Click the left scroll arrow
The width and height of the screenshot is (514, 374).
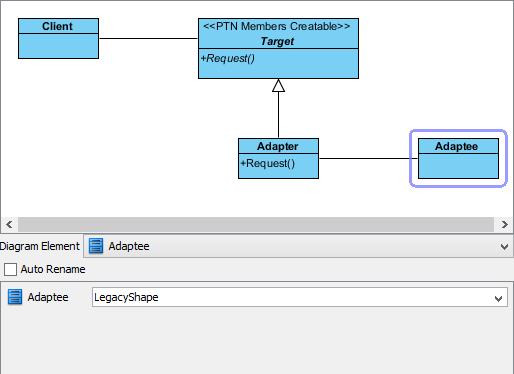point(9,224)
